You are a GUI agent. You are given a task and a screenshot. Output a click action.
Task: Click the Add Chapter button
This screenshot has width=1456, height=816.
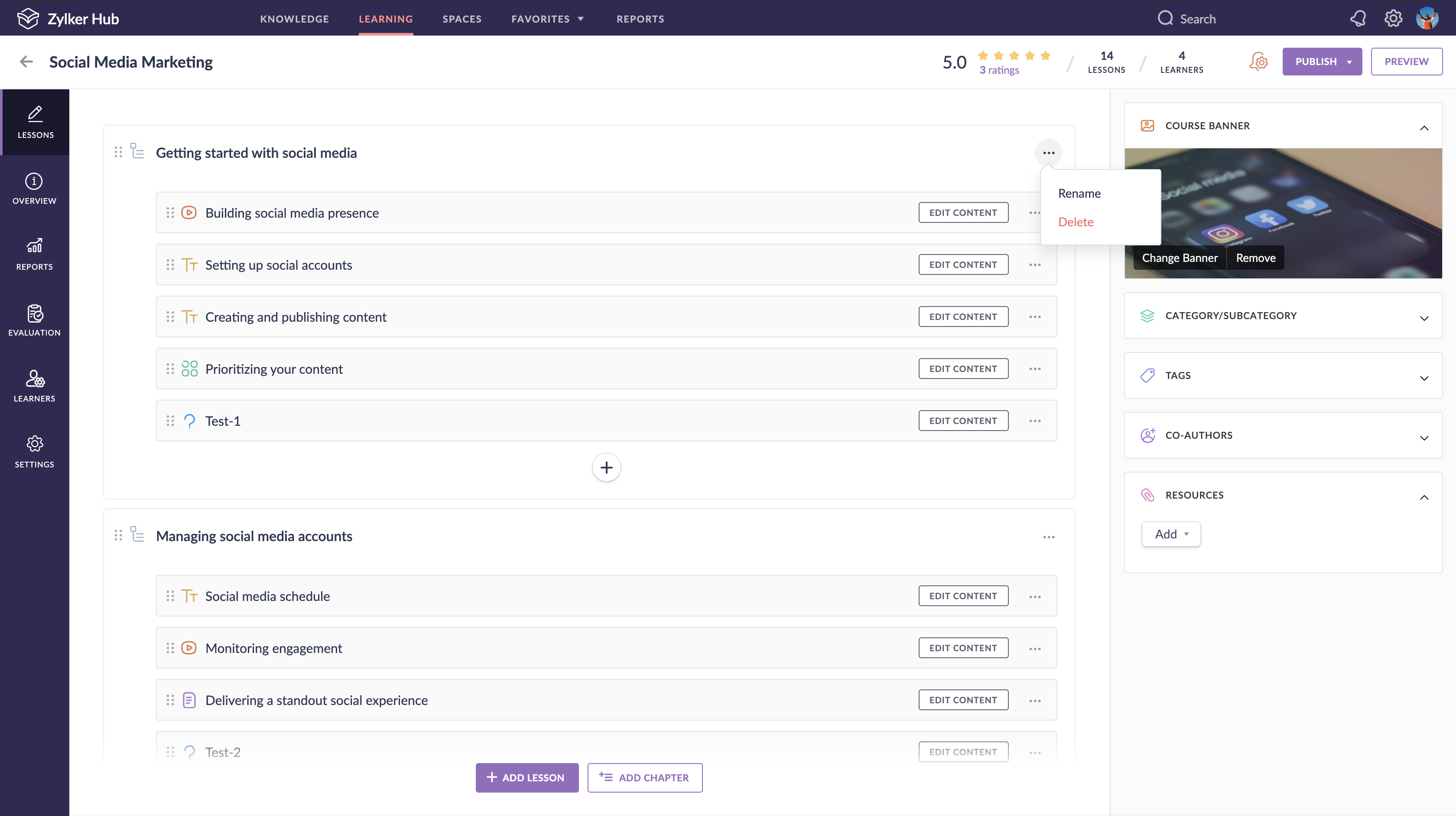click(x=644, y=777)
